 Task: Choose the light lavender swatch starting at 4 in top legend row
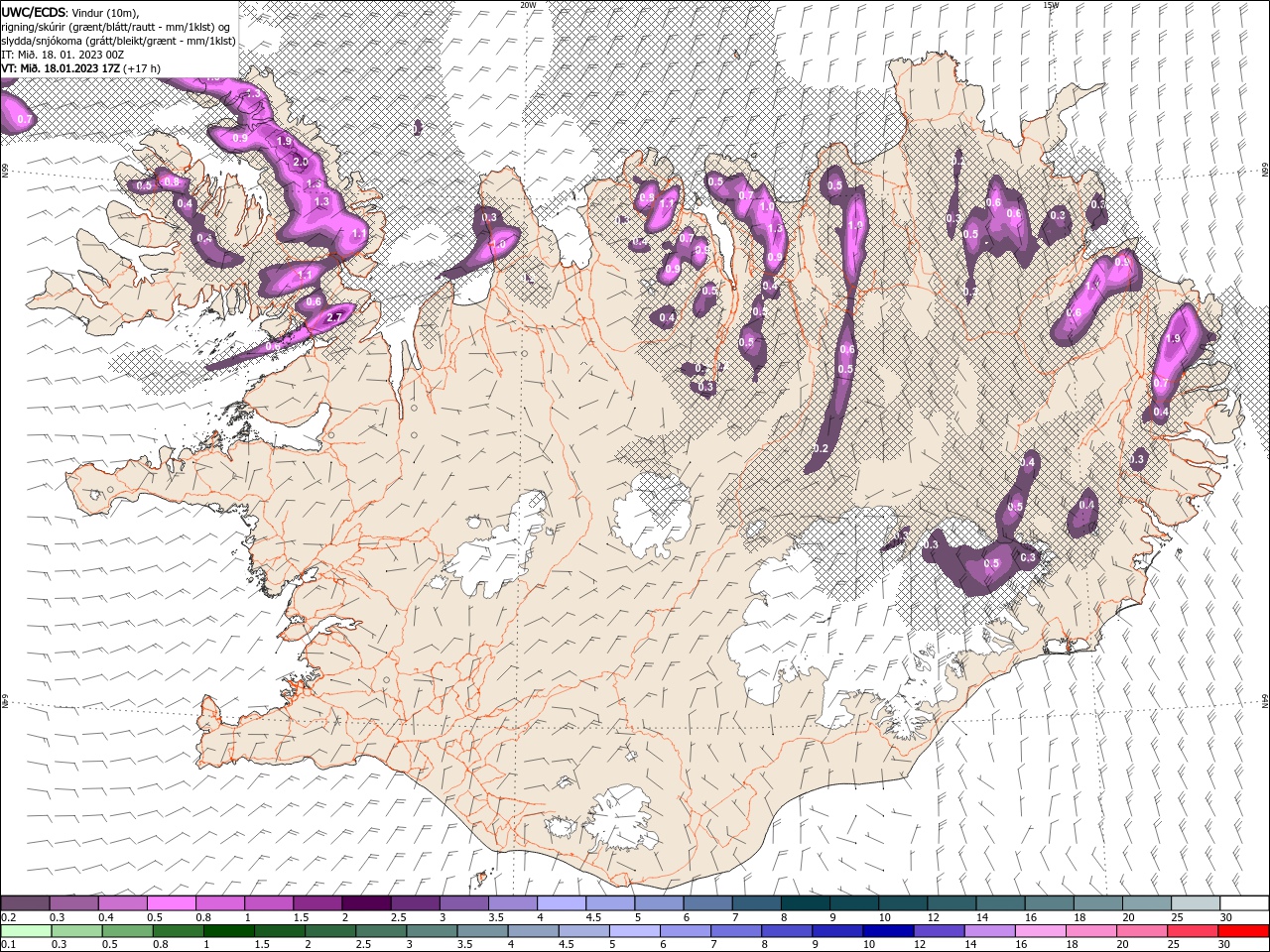point(561,903)
